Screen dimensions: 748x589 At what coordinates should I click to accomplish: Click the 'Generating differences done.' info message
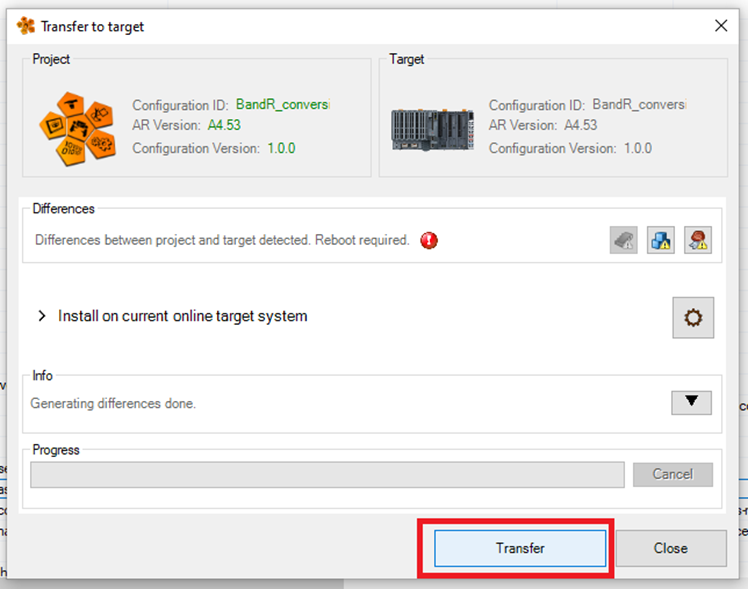pyautogui.click(x=113, y=404)
